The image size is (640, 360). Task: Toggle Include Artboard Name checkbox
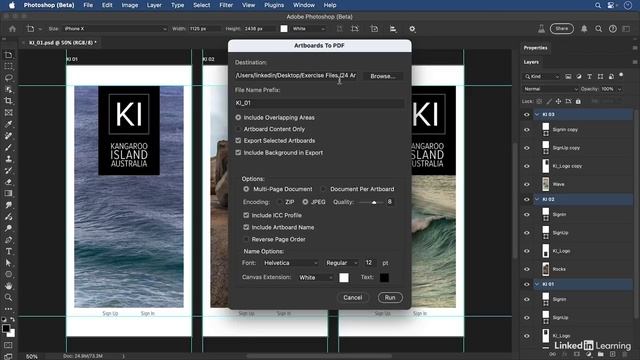pyautogui.click(x=246, y=227)
